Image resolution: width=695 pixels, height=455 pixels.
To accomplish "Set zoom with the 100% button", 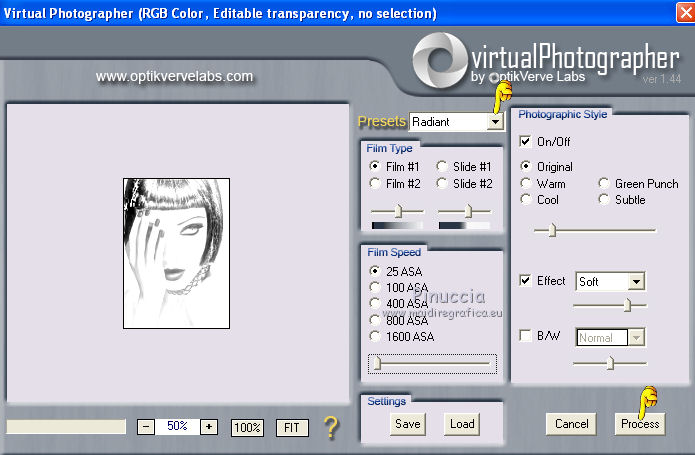I will pyautogui.click(x=247, y=428).
